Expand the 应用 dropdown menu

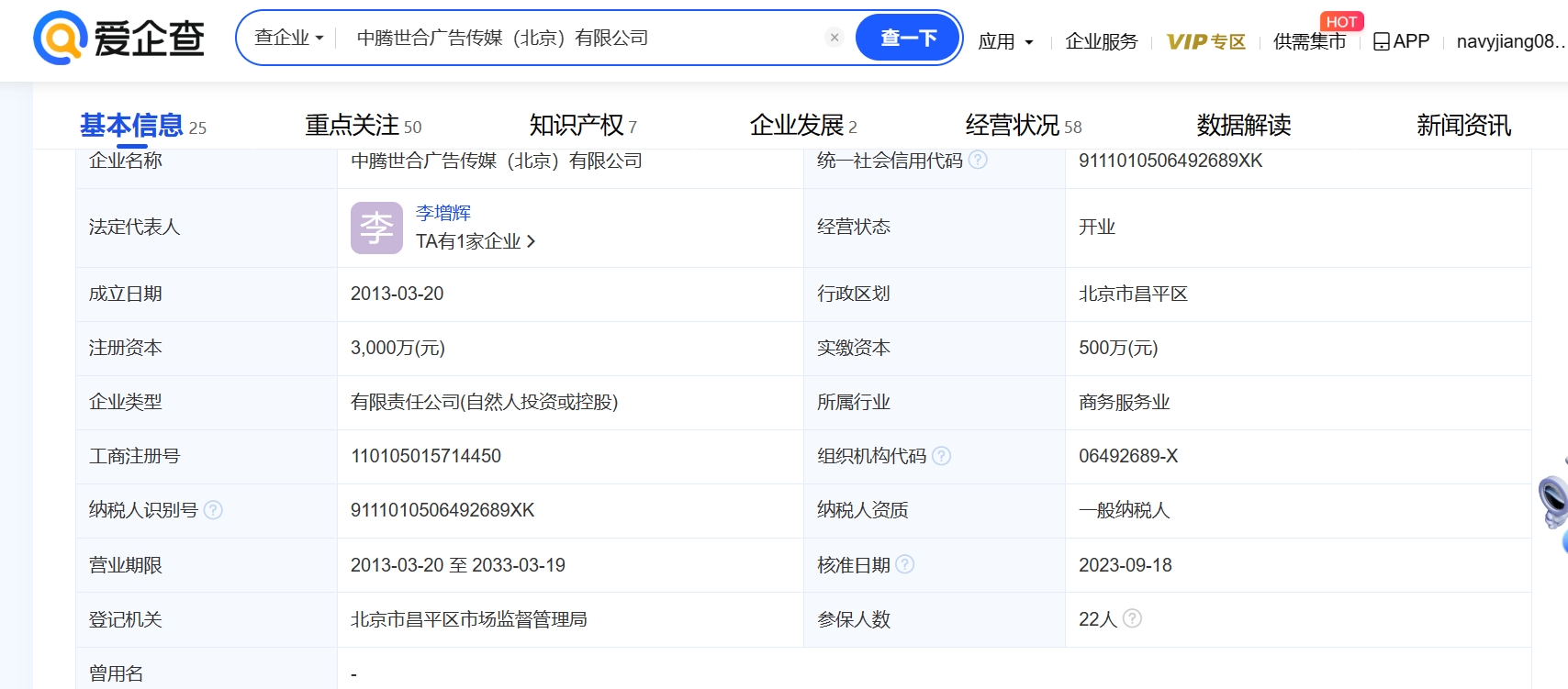click(x=1005, y=41)
